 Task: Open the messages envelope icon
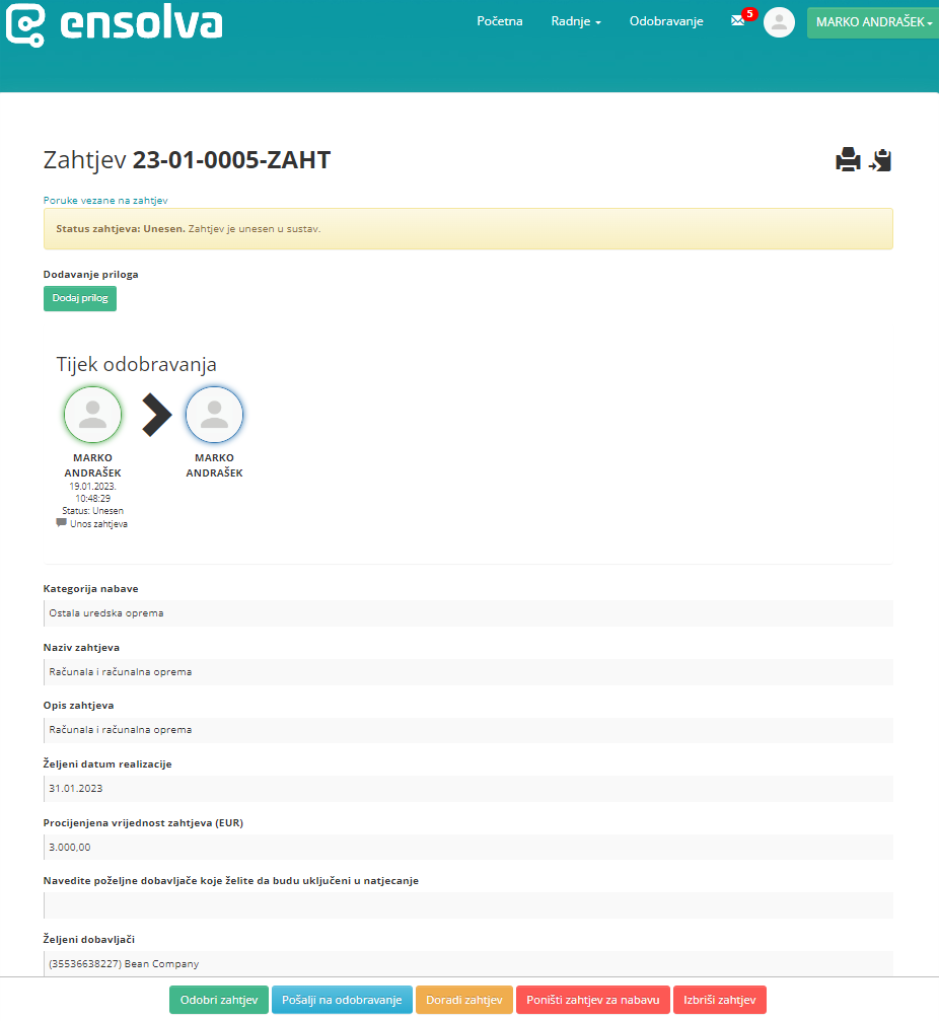(738, 21)
